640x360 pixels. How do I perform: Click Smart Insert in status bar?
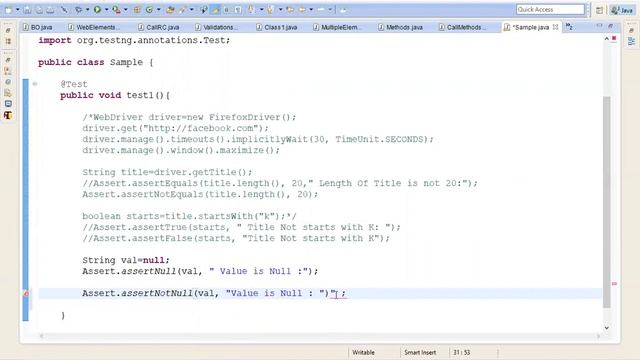pos(420,352)
